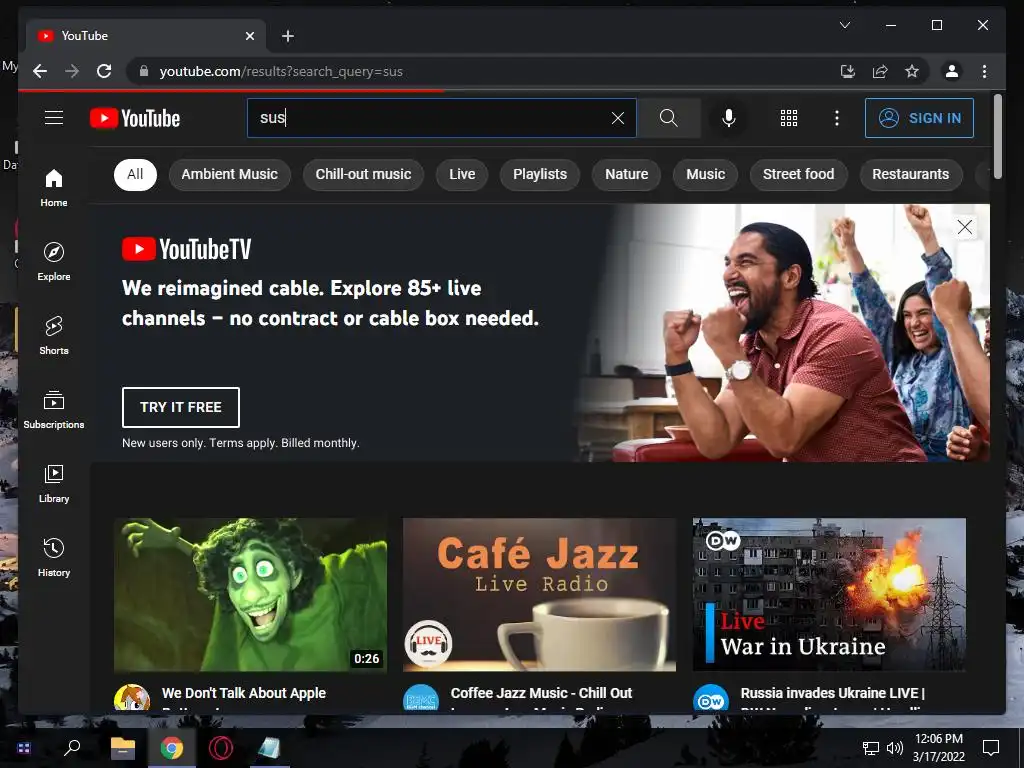
Task: Select the Nature chip
Action: click(x=626, y=174)
